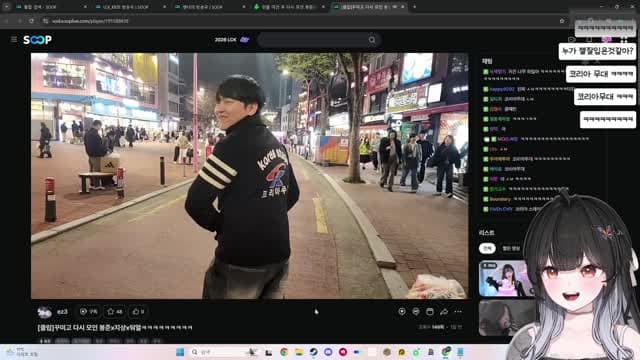Click the magnifier icon in SOOP search
Image resolution: width=640 pixels, height=360 pixels.
[372, 40]
